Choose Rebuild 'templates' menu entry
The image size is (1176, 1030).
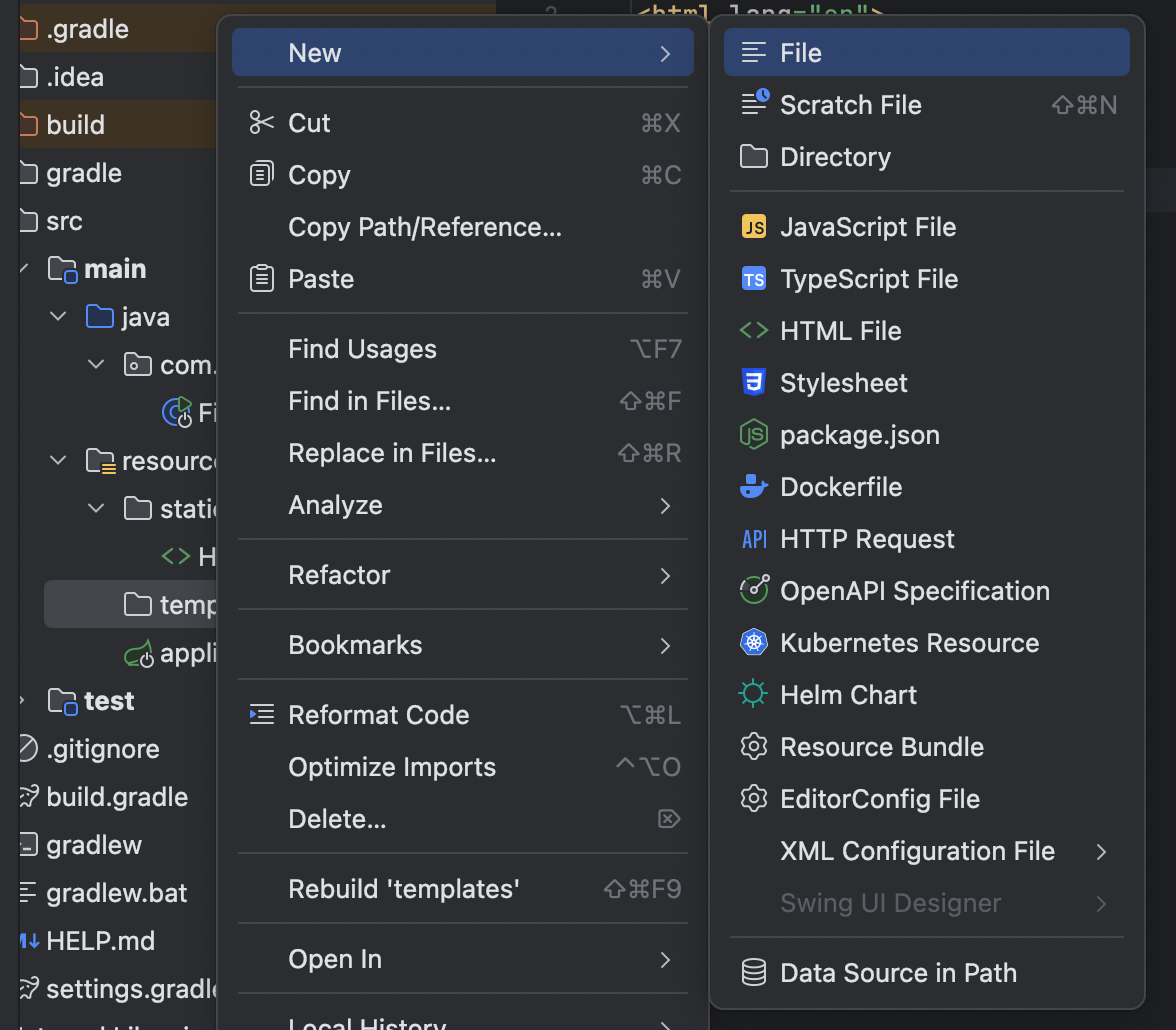pos(463,889)
